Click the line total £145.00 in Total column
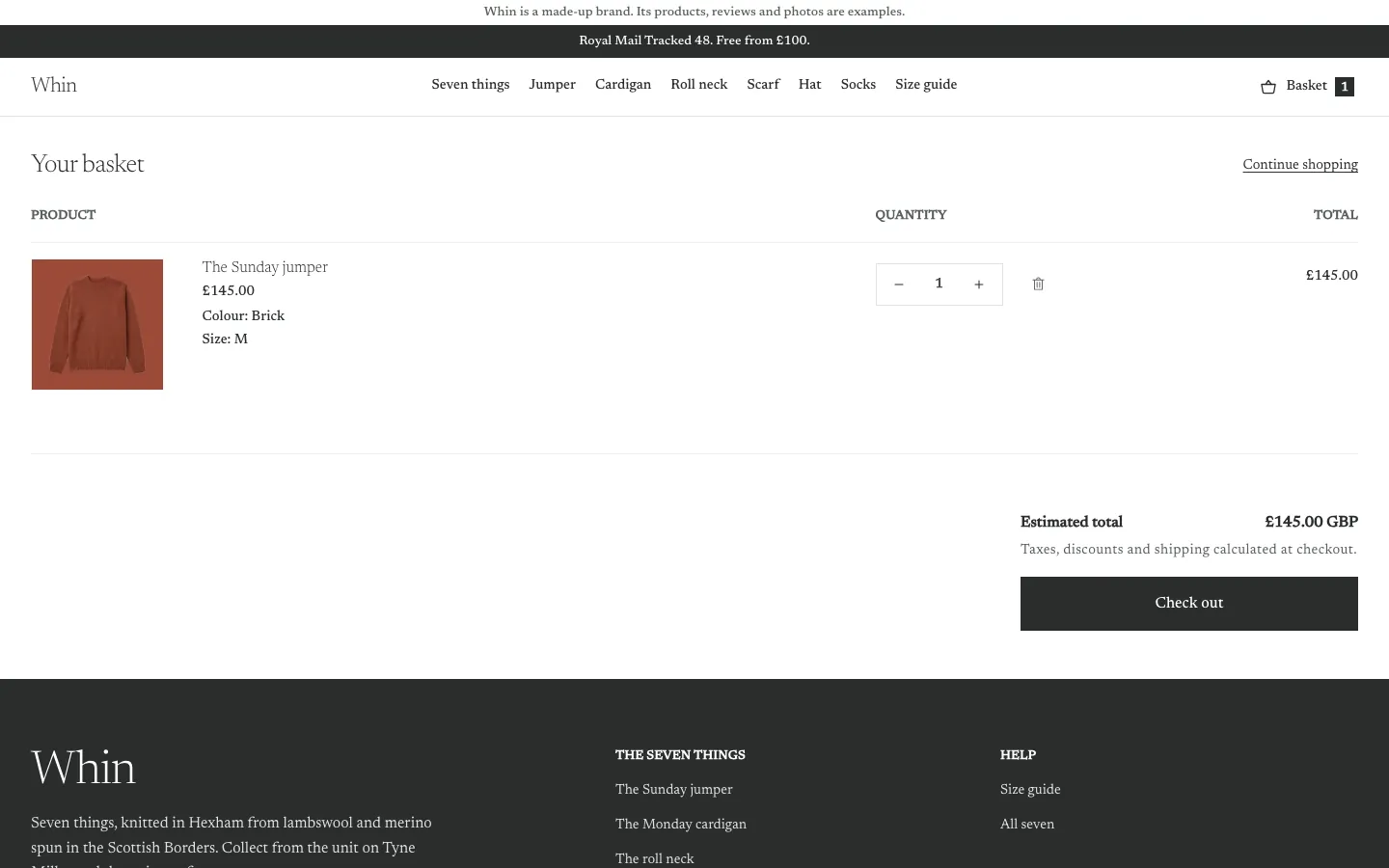The height and width of the screenshot is (868, 1389). [x=1332, y=275]
